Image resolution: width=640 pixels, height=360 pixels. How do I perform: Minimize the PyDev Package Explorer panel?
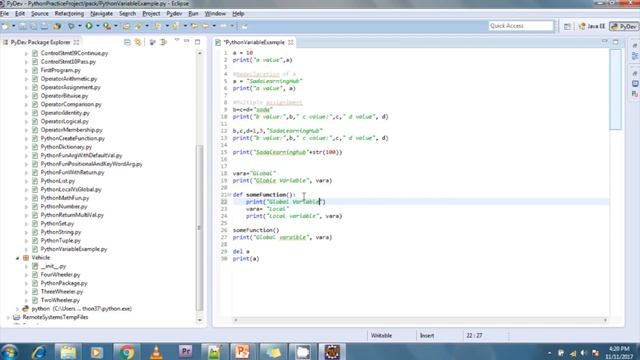pos(187,41)
